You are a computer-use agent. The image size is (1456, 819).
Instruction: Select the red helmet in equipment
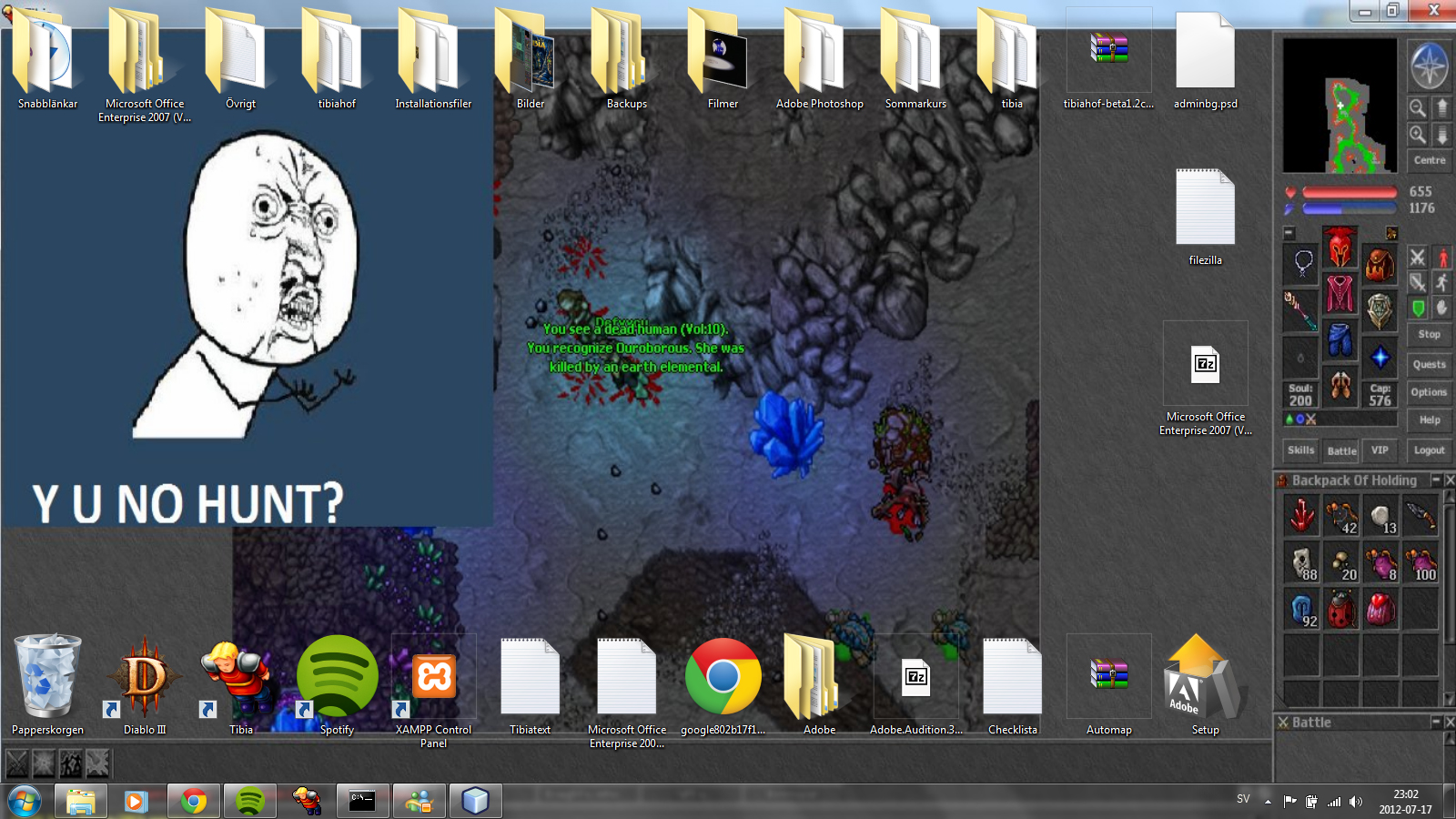1340,247
